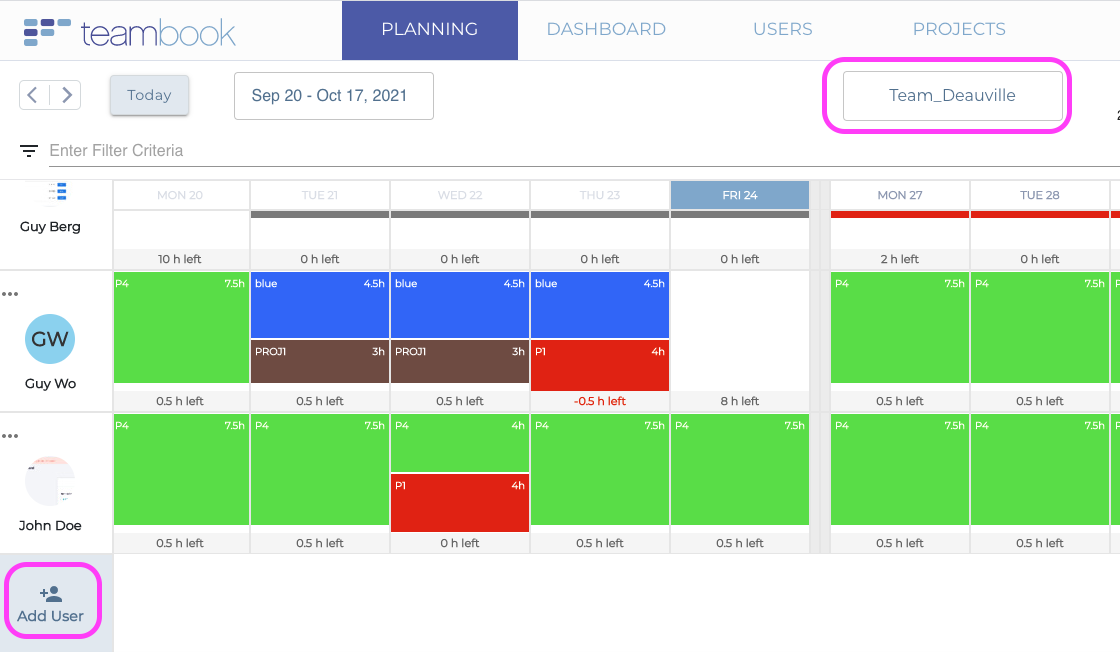Select the MON 27 column header

[x=899, y=195]
